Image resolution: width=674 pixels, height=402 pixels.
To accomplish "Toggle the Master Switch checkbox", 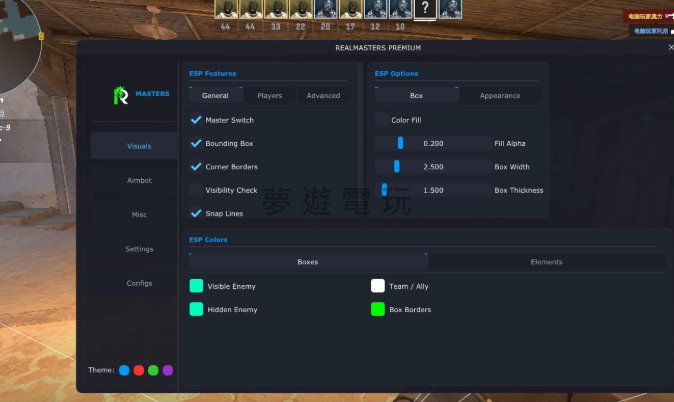I will 196,120.
